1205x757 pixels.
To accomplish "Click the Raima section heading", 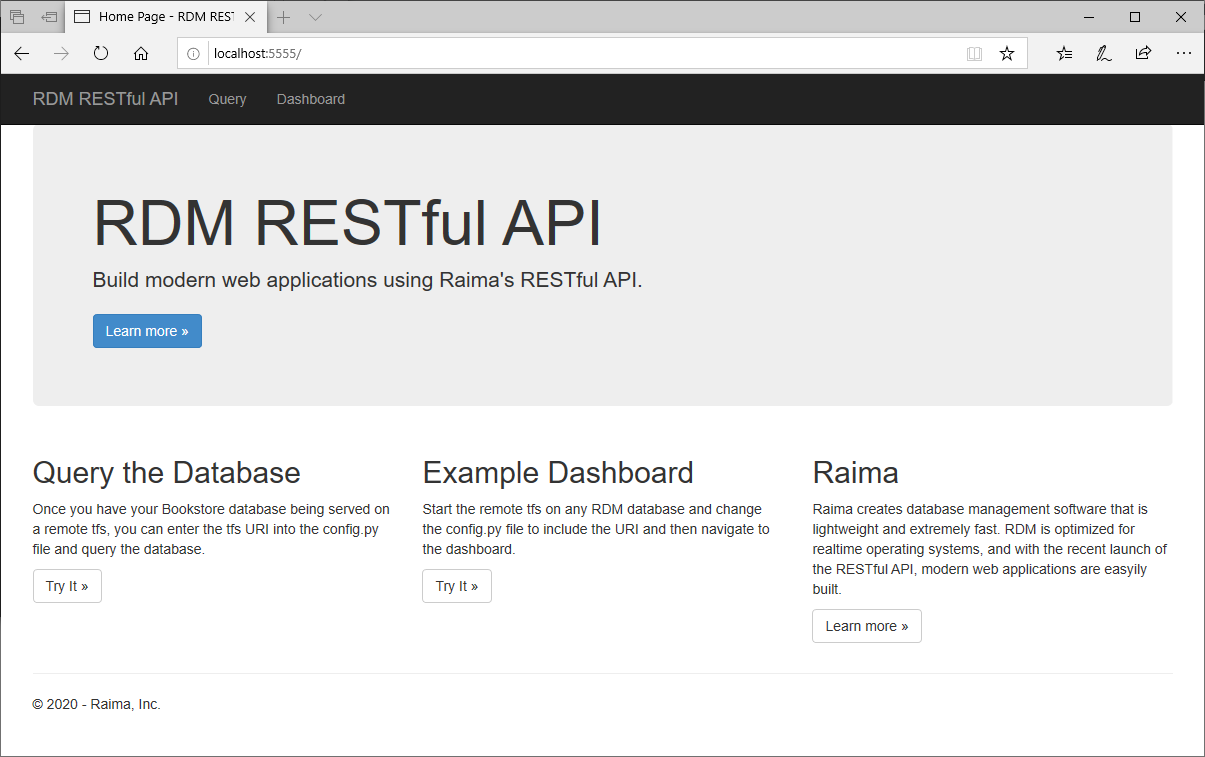I will pyautogui.click(x=856, y=472).
